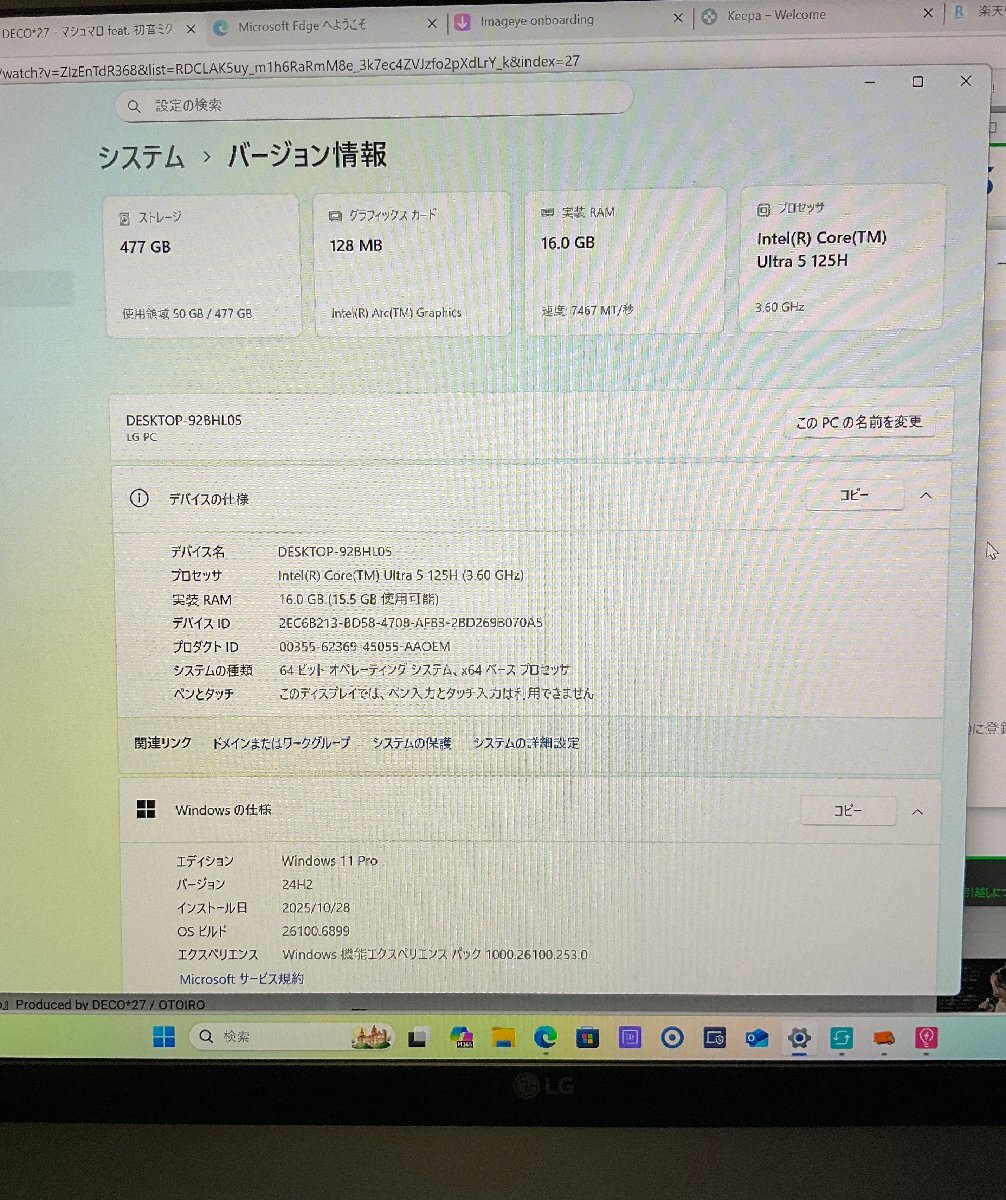Click the info icon beside デバイスの仕様
Image resolution: width=1006 pixels, height=1200 pixels.
[x=140, y=498]
